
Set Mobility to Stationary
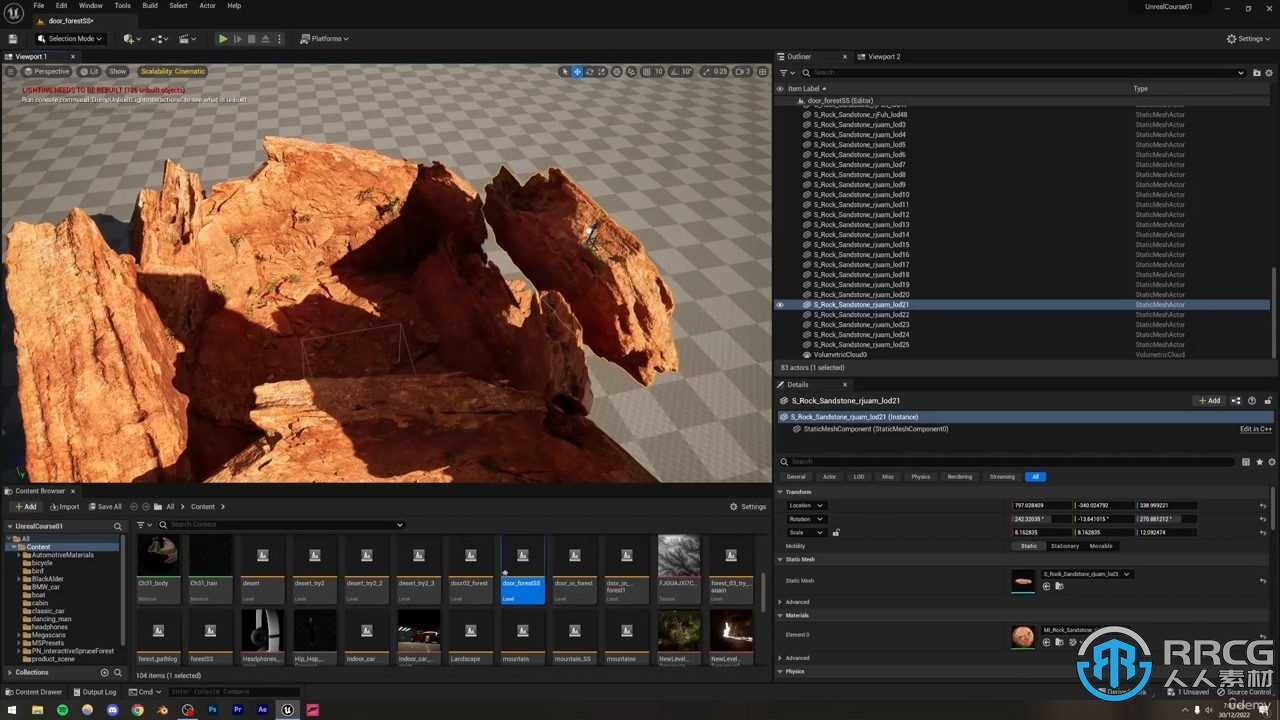tap(1065, 546)
